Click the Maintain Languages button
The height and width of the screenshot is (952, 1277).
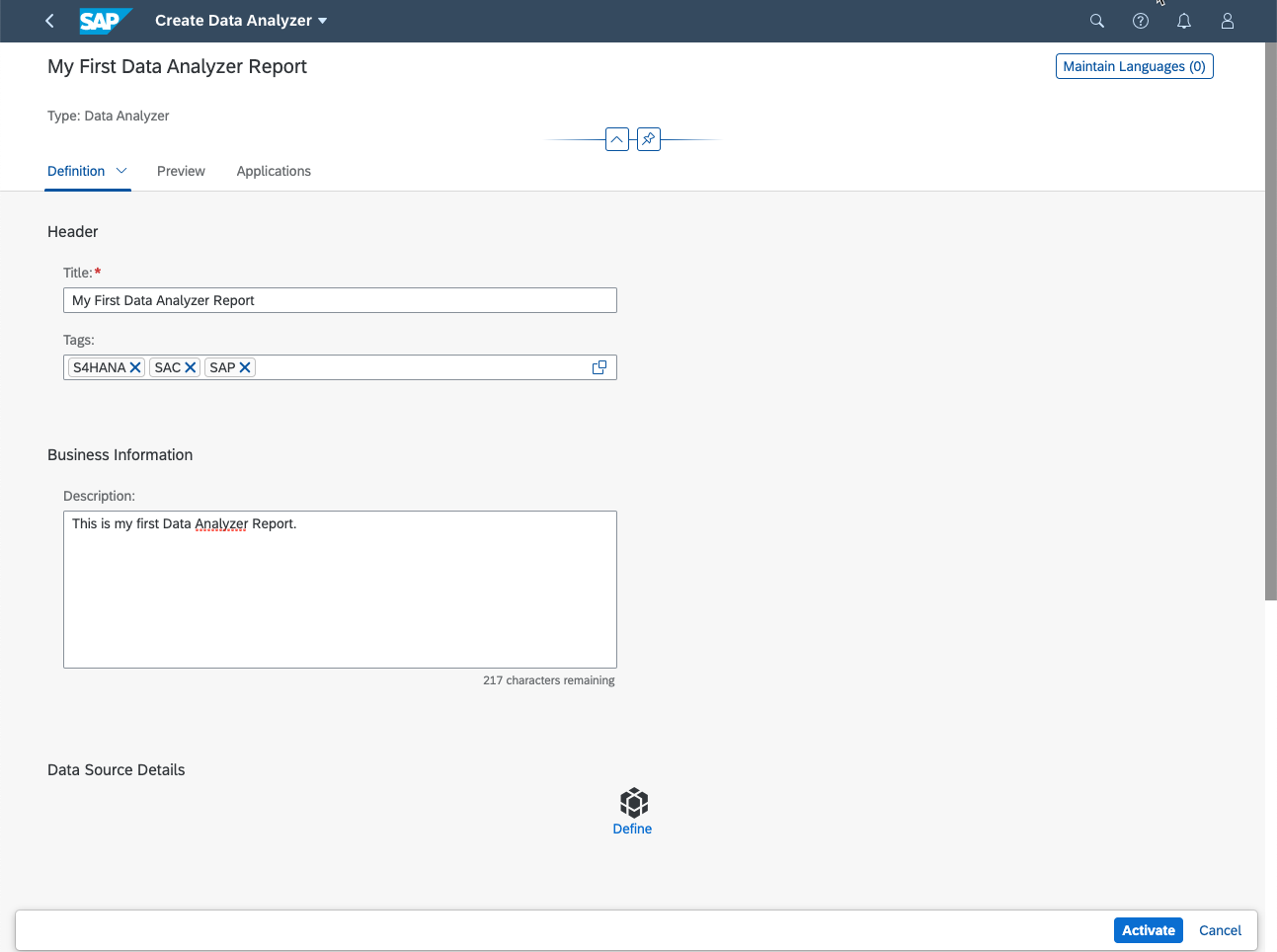1134,66
